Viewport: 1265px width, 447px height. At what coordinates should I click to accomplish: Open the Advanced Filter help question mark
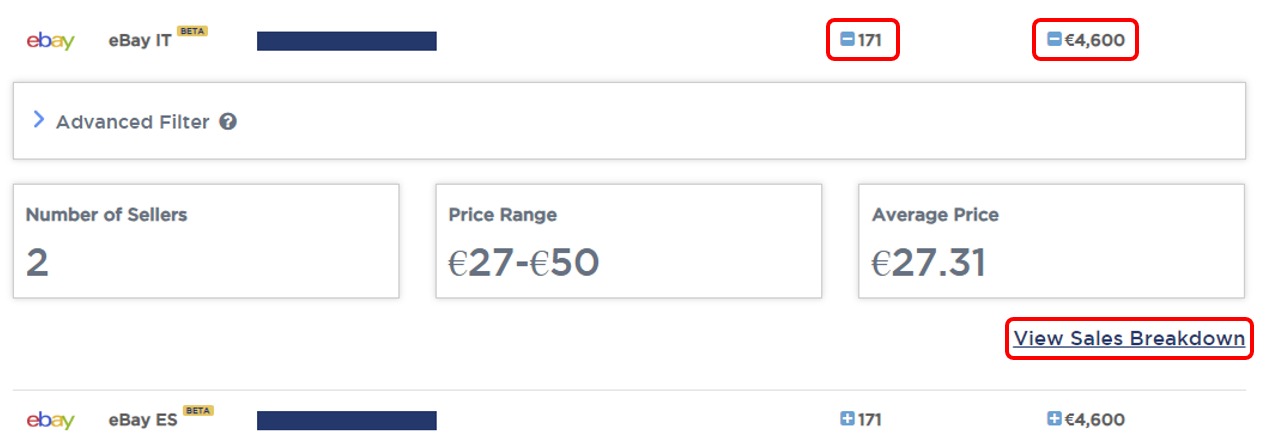(x=228, y=122)
